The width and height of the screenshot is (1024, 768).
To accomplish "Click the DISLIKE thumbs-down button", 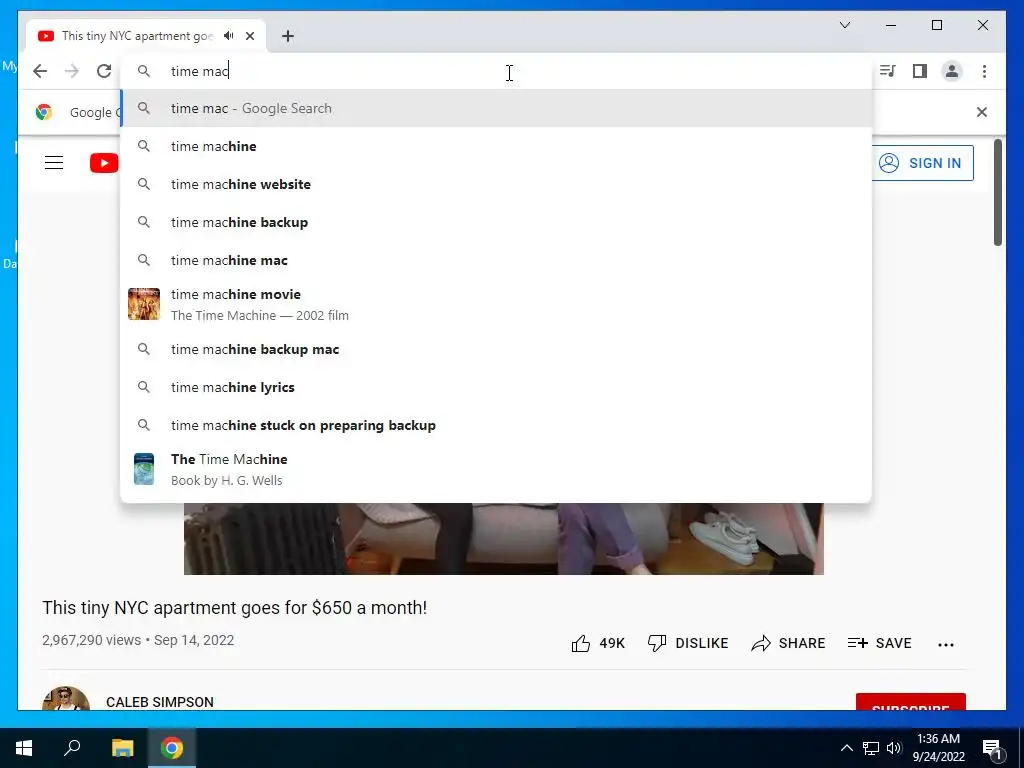I will pos(688,643).
